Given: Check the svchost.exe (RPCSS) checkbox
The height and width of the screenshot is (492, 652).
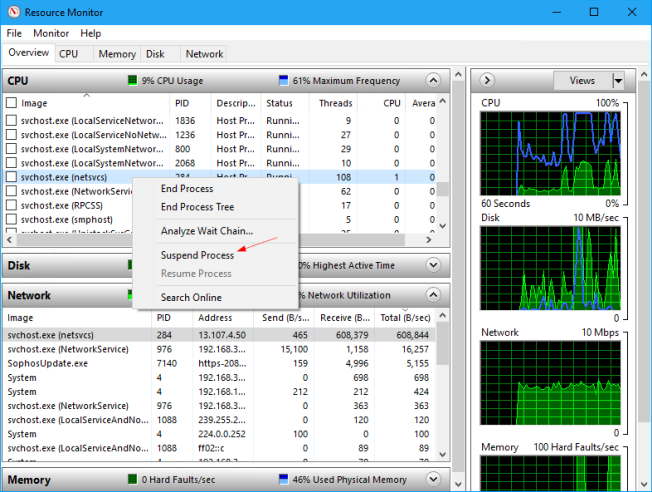Looking at the screenshot, I should tap(11, 205).
